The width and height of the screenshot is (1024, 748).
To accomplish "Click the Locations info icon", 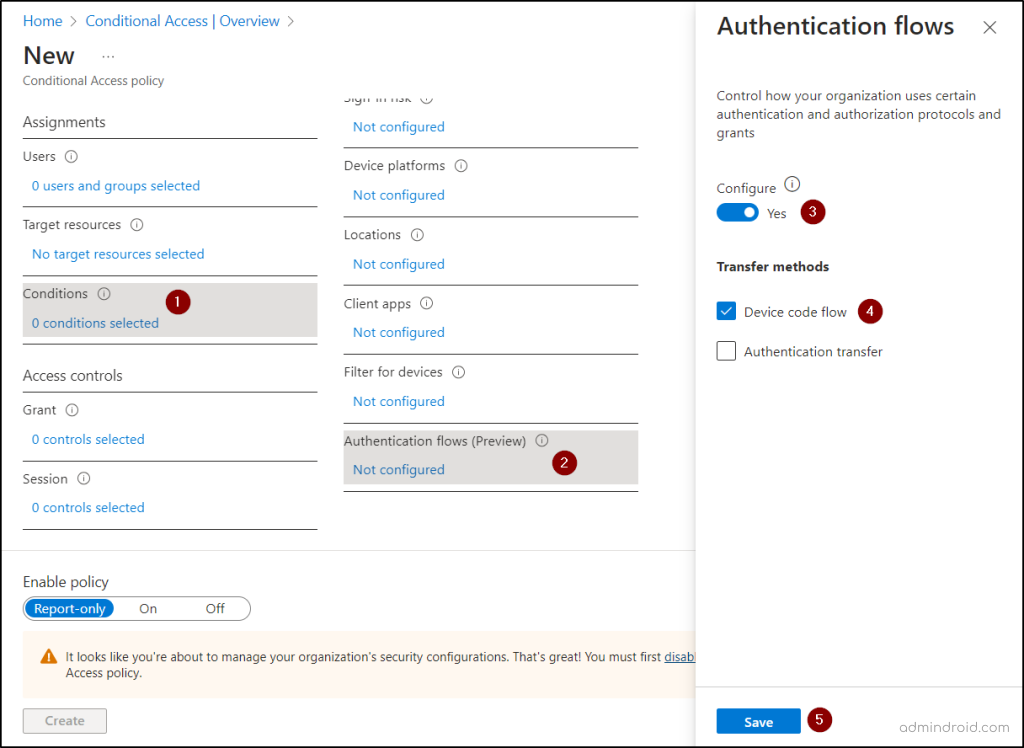I will [418, 234].
